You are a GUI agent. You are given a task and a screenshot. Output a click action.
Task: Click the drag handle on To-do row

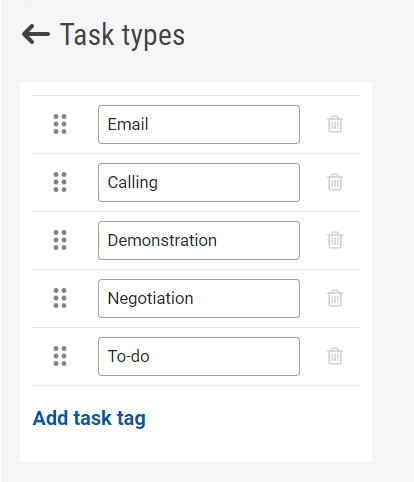pyautogui.click(x=60, y=356)
